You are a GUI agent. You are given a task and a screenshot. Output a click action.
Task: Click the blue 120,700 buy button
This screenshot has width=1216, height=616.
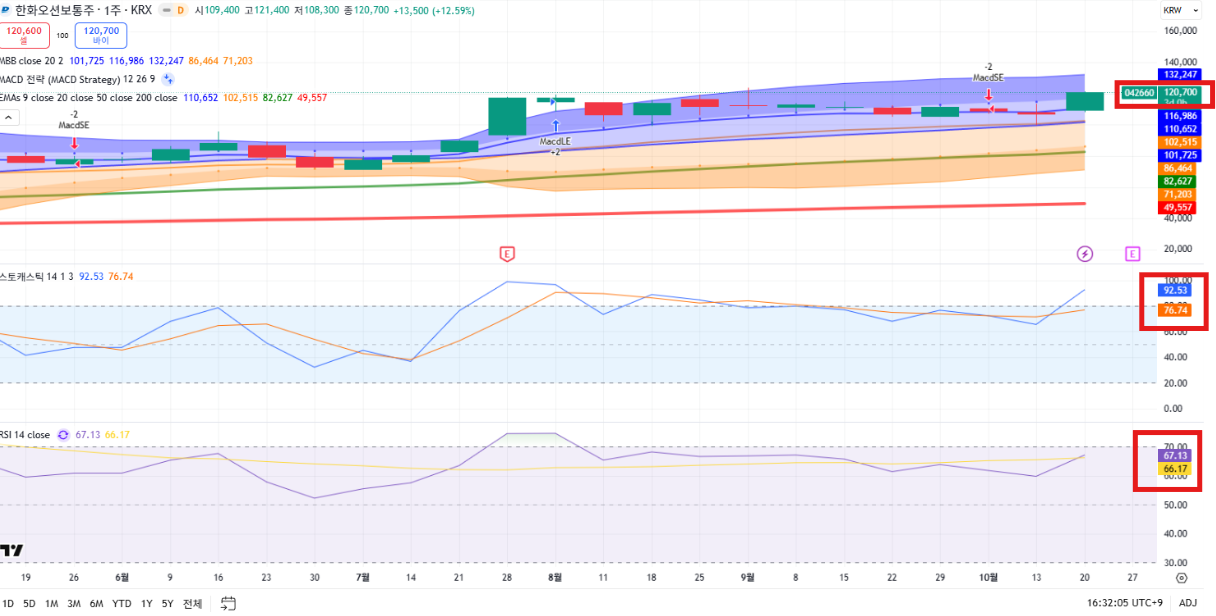pyautogui.click(x=101, y=36)
